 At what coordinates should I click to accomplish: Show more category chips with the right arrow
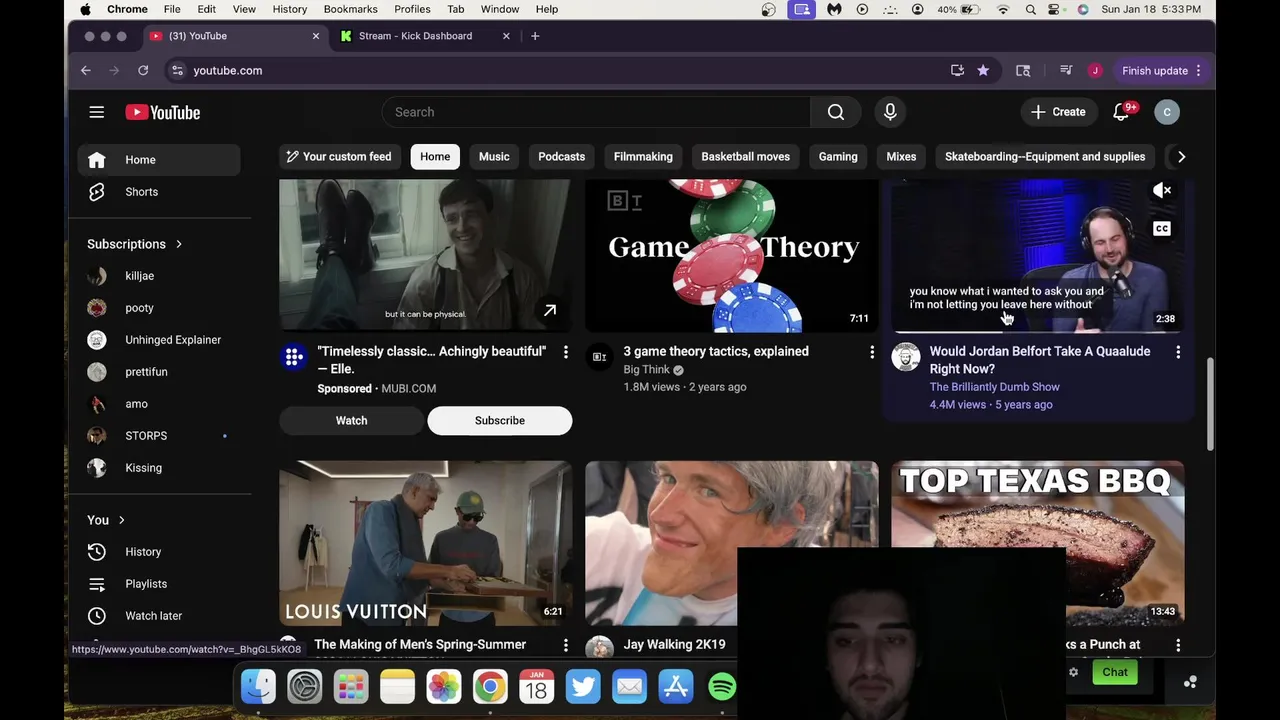[1181, 157]
